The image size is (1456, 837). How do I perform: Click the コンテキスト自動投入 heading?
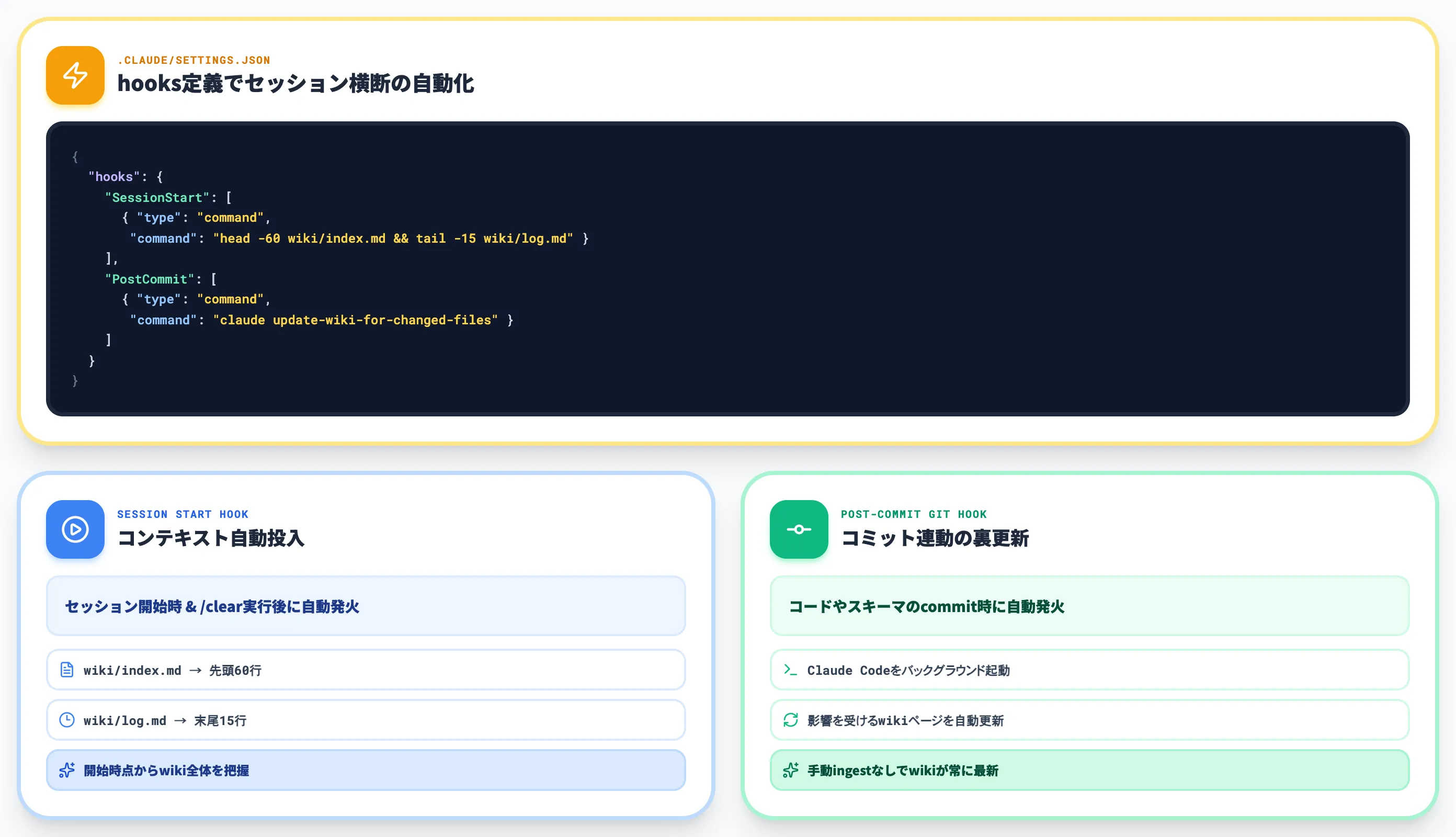click(211, 538)
